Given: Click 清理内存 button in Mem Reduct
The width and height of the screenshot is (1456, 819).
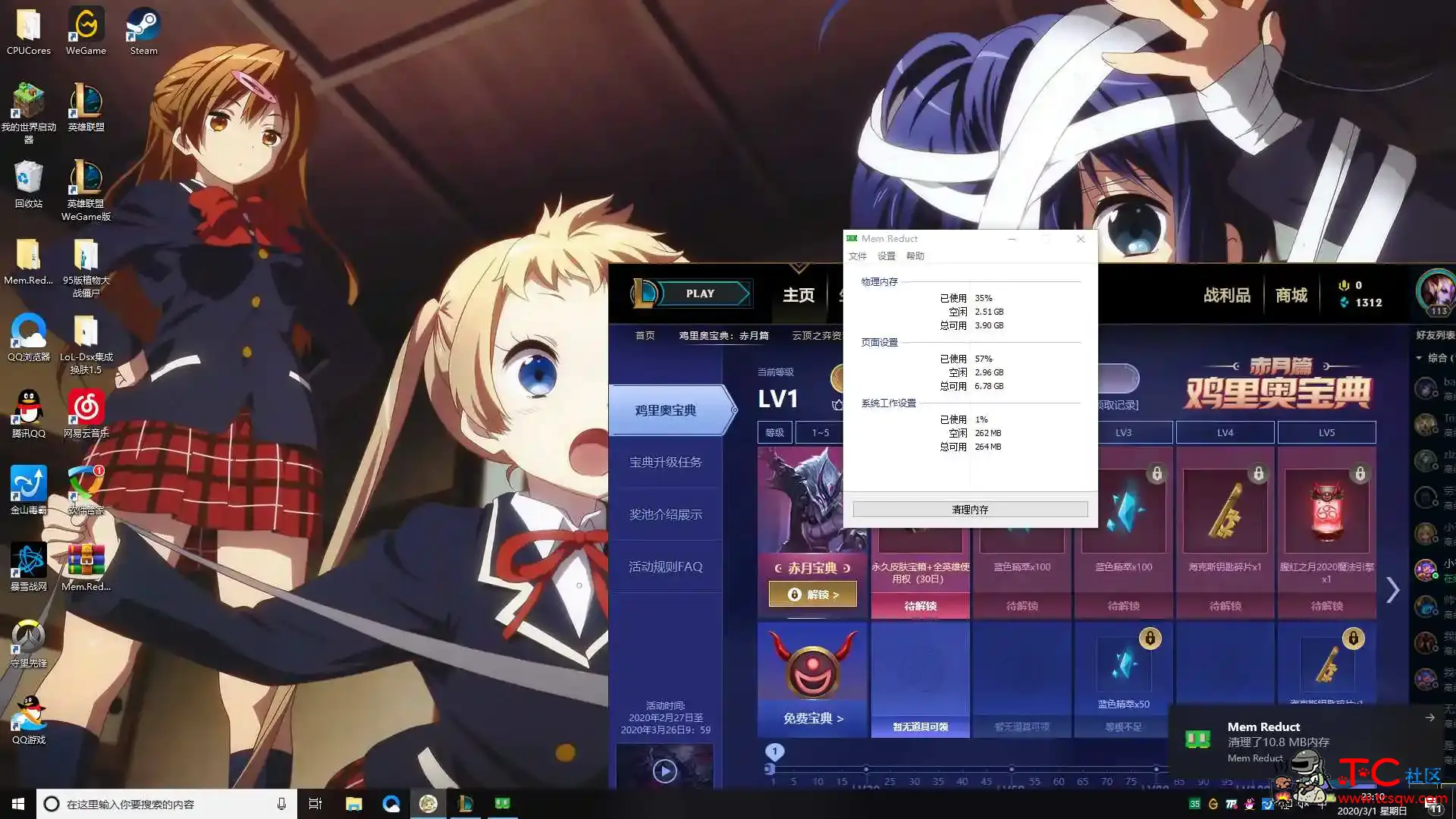Looking at the screenshot, I should pyautogui.click(x=969, y=509).
